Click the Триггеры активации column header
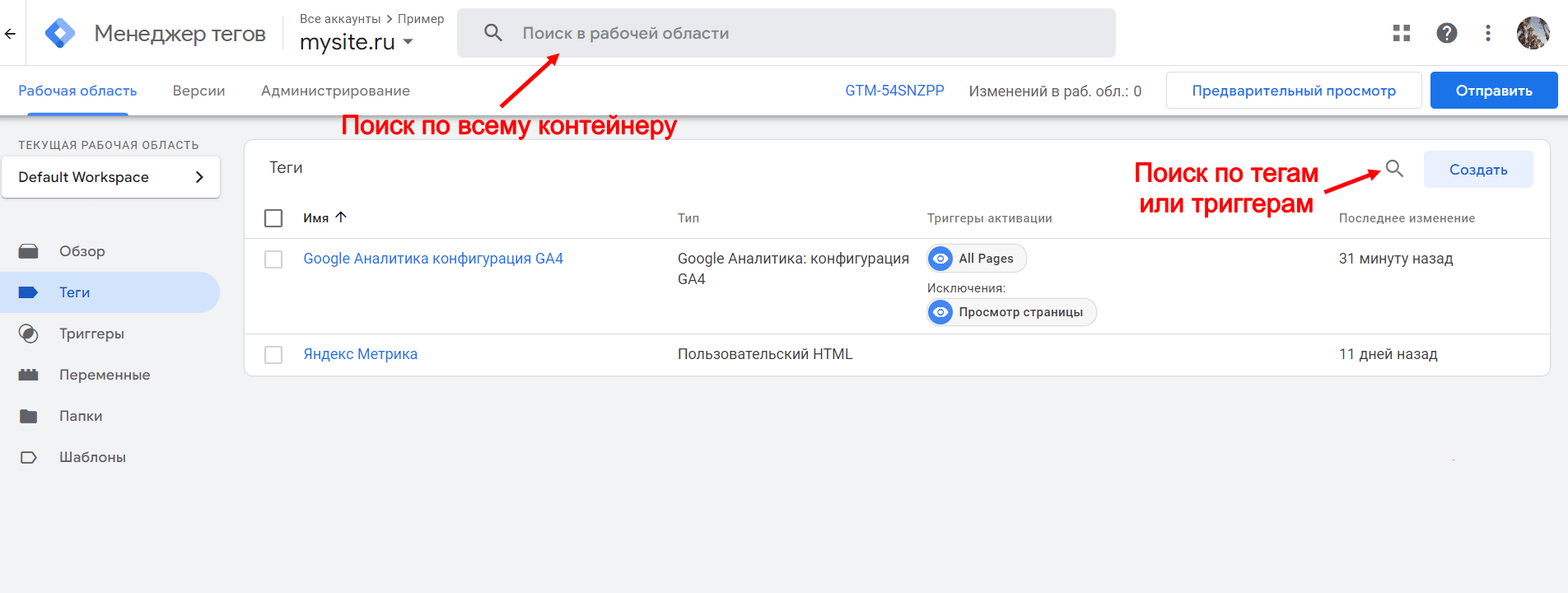Screen dimensions: 1568x593 click(990, 218)
